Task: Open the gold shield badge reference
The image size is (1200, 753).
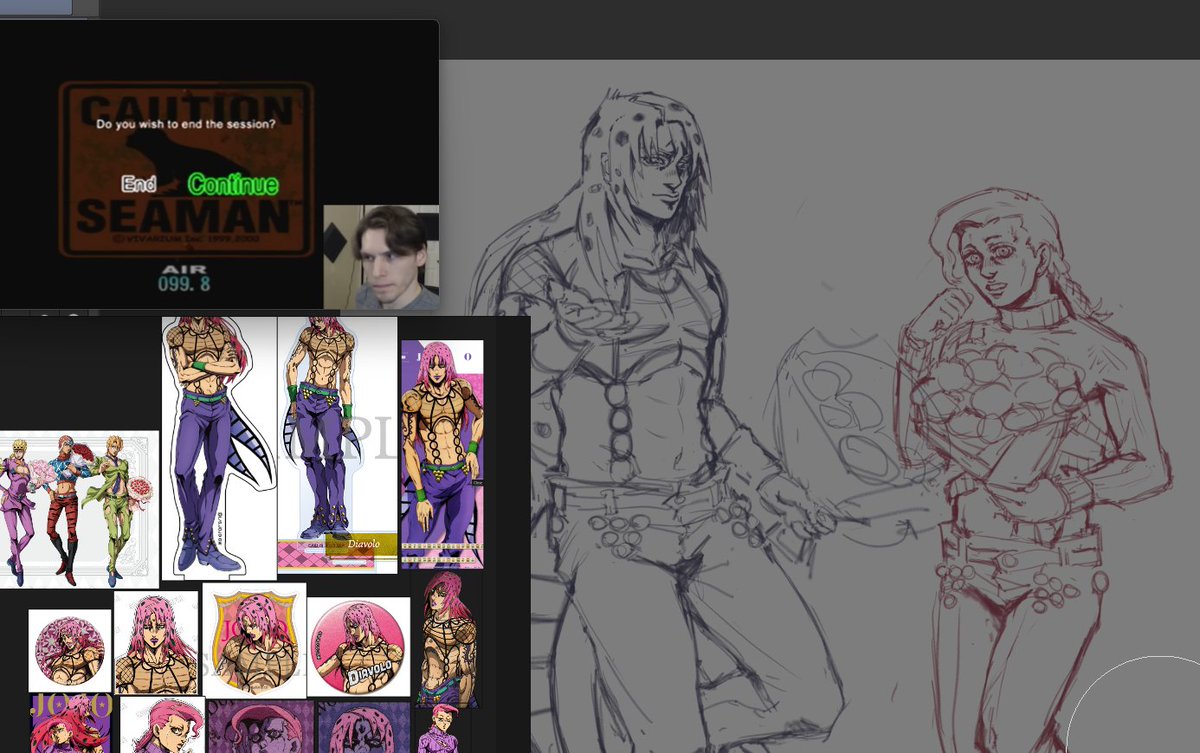Action: pos(254,640)
